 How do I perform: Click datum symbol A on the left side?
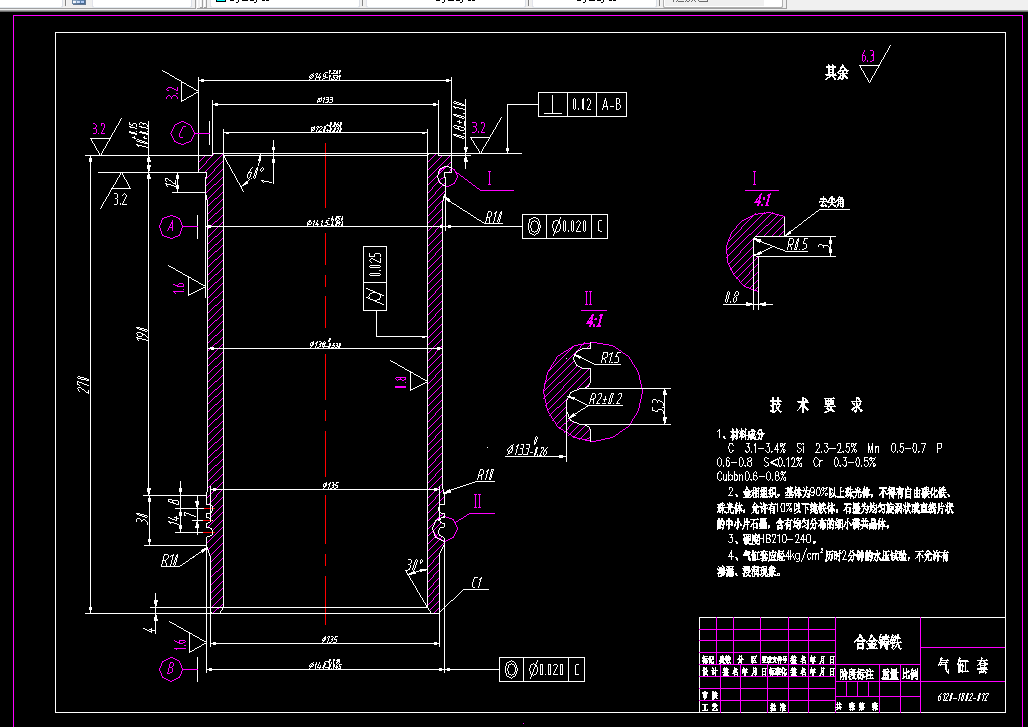click(x=171, y=227)
